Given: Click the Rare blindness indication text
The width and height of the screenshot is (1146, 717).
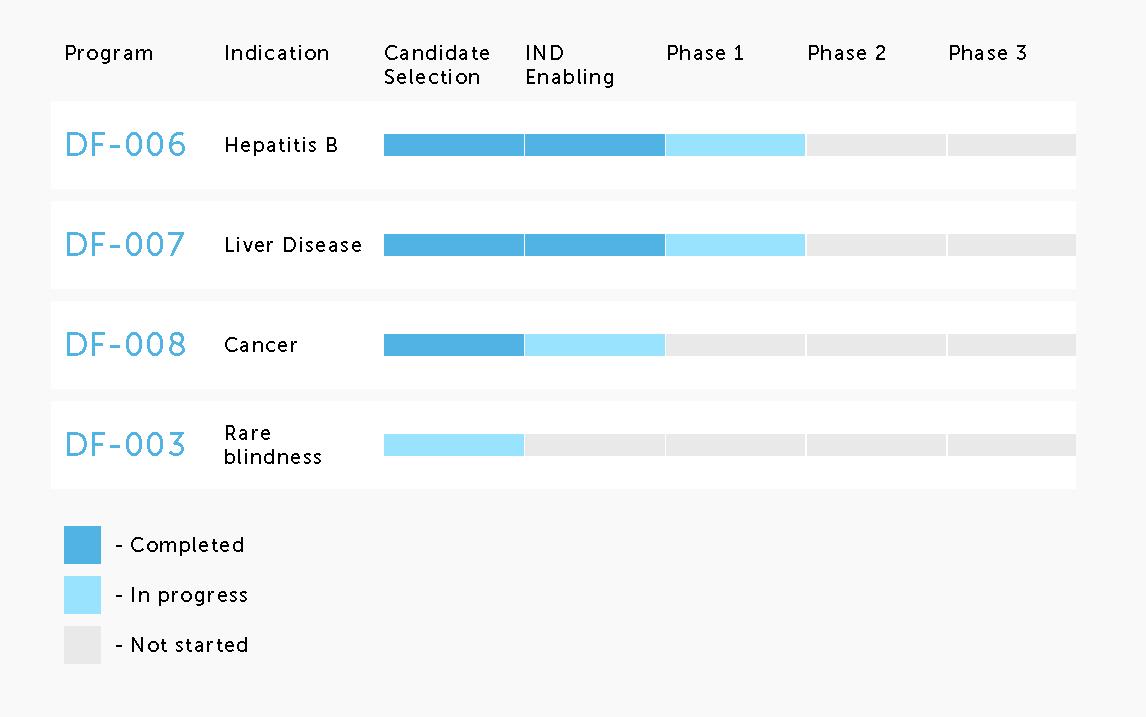Looking at the screenshot, I should 272,445.
